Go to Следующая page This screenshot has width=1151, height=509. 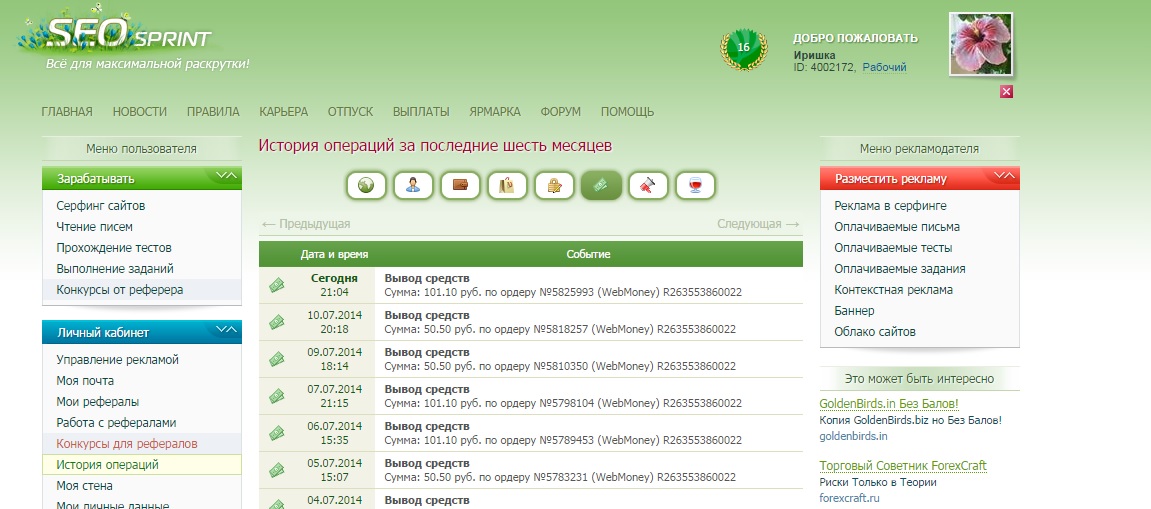[x=758, y=224]
